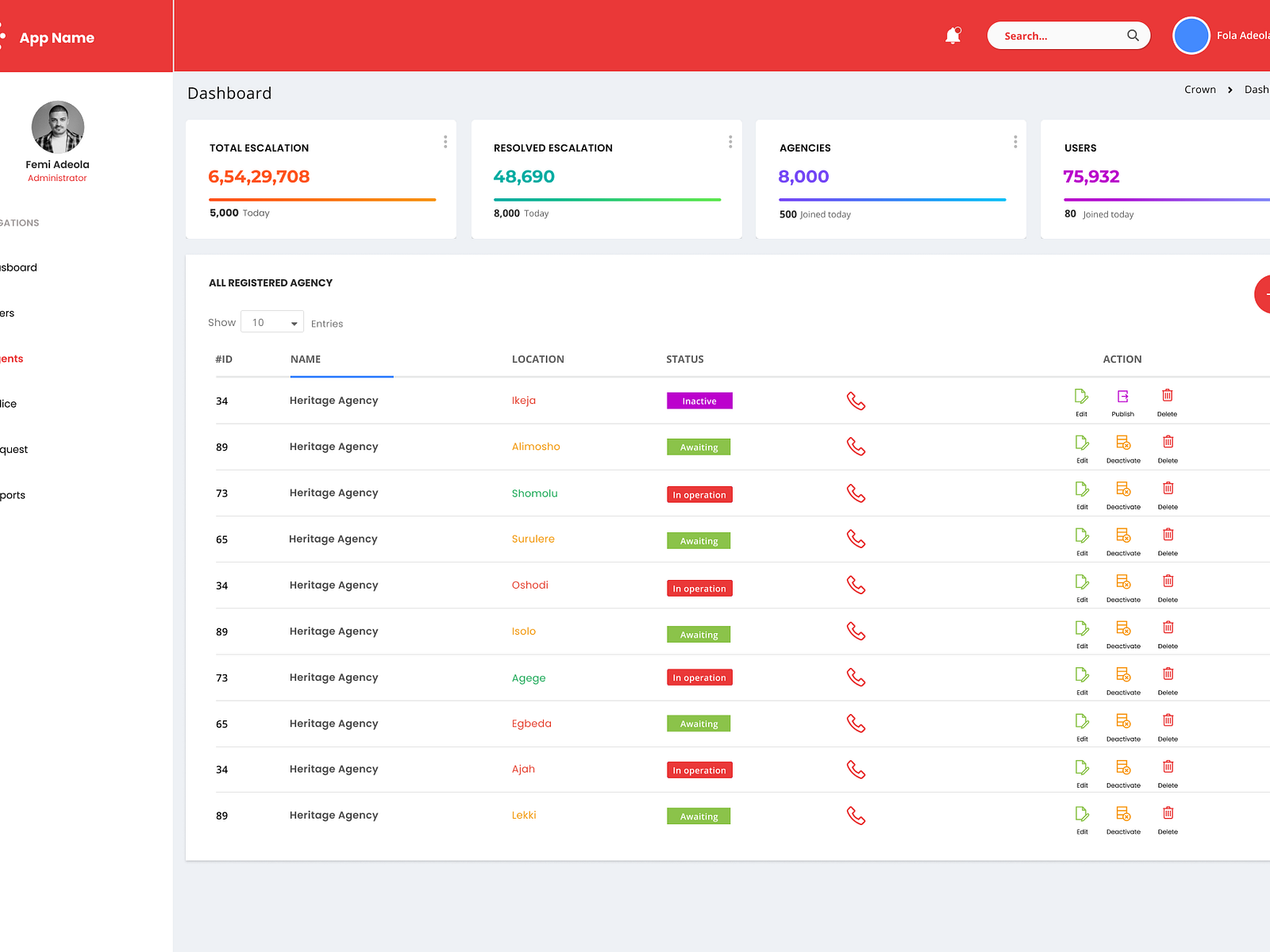Open the three-dot menu on Total Escalation card
1270x952 pixels.
click(x=445, y=142)
